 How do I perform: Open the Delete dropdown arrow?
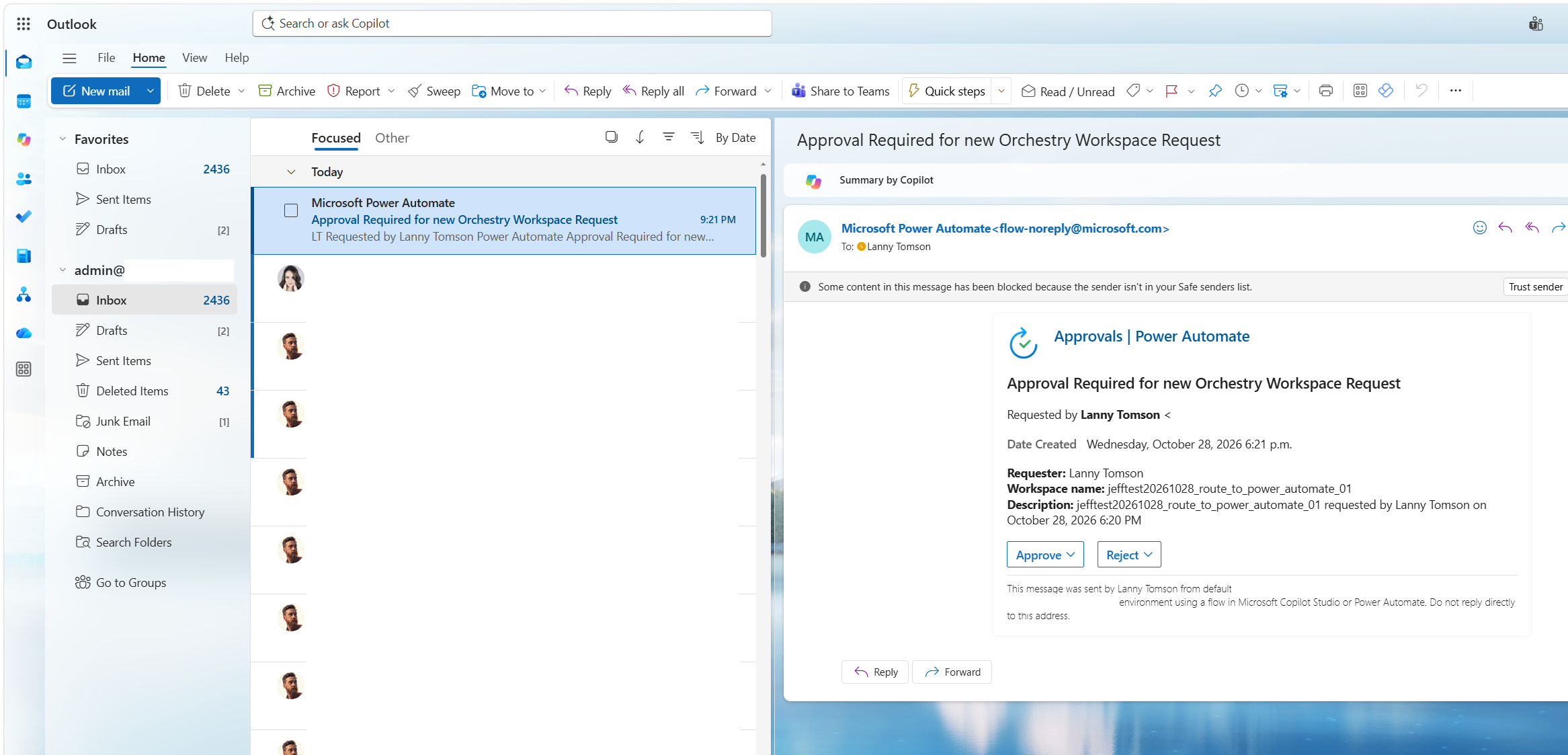241,91
